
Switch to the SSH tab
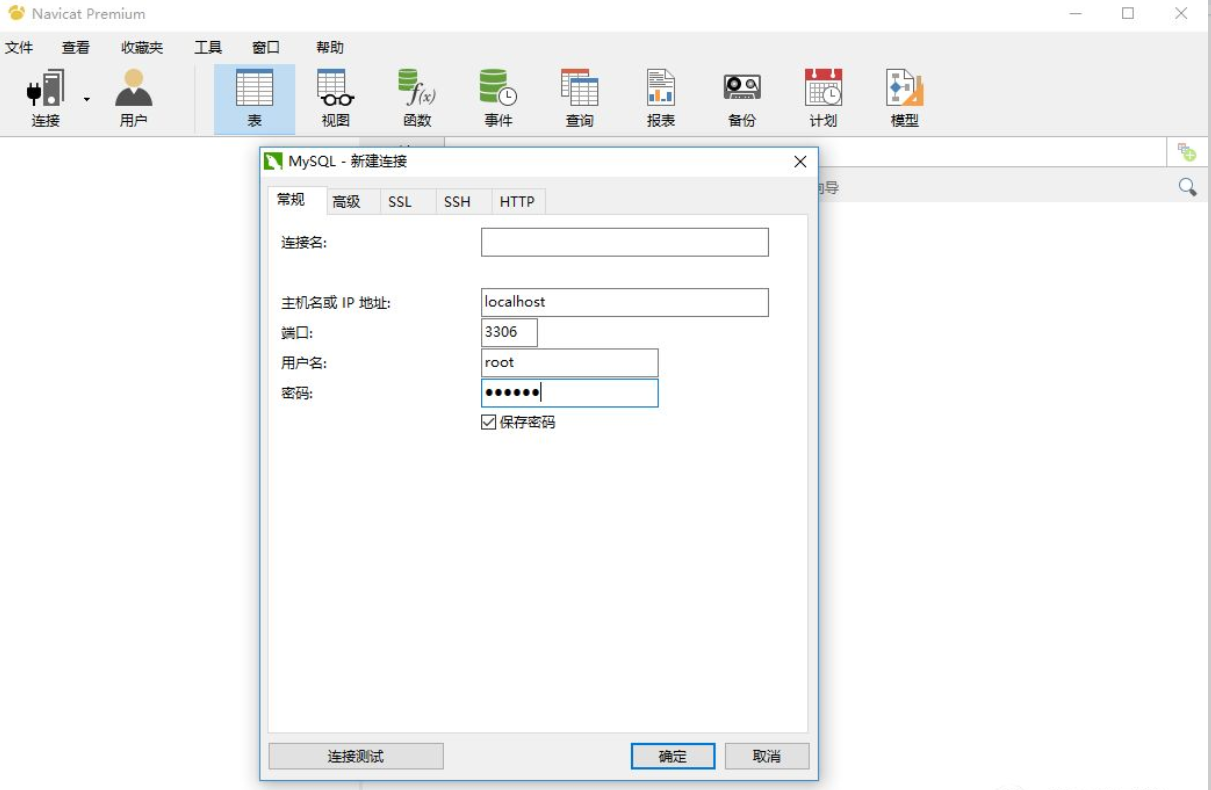tap(458, 201)
